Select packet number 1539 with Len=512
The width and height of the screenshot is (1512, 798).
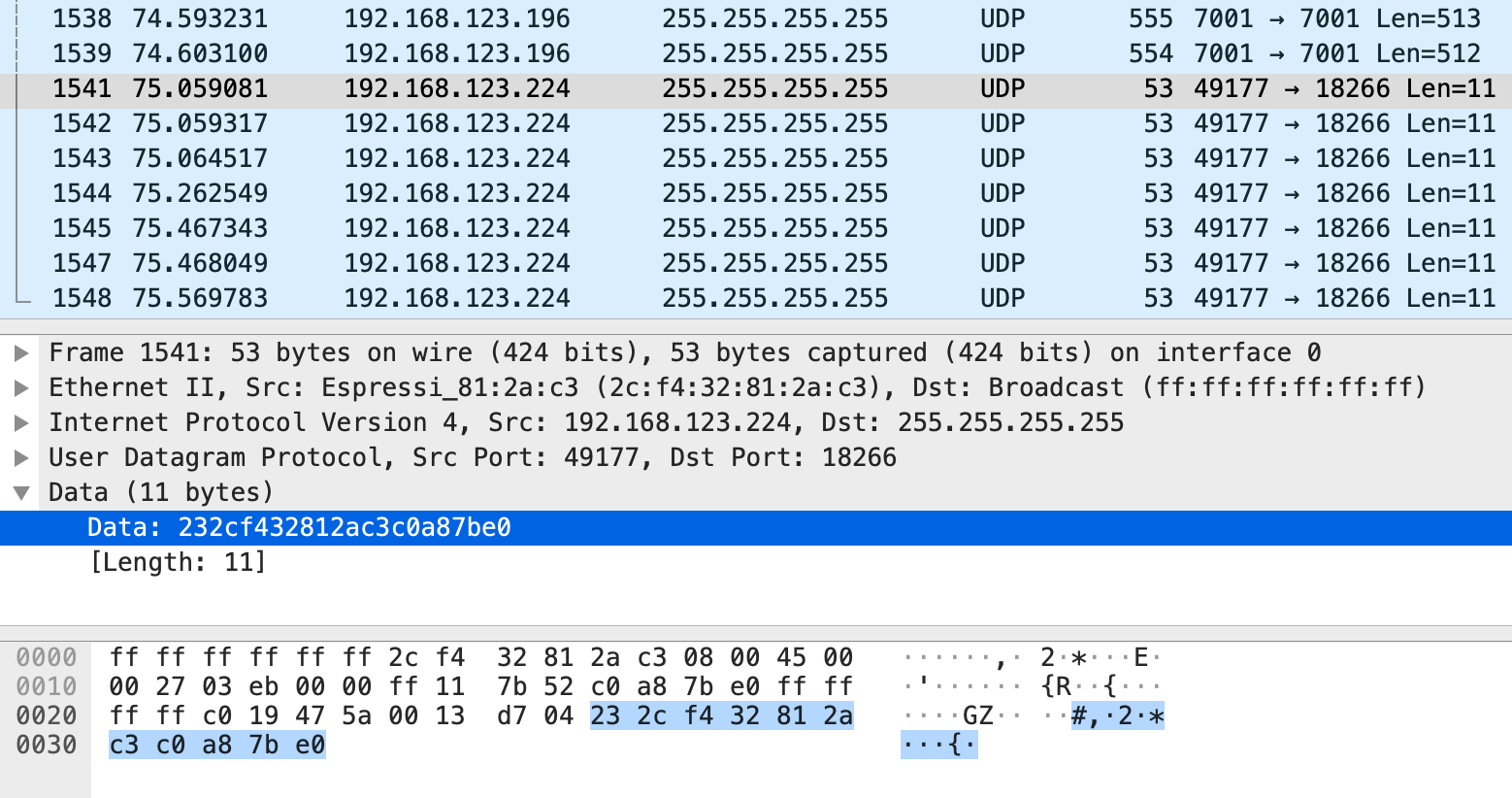tap(756, 53)
